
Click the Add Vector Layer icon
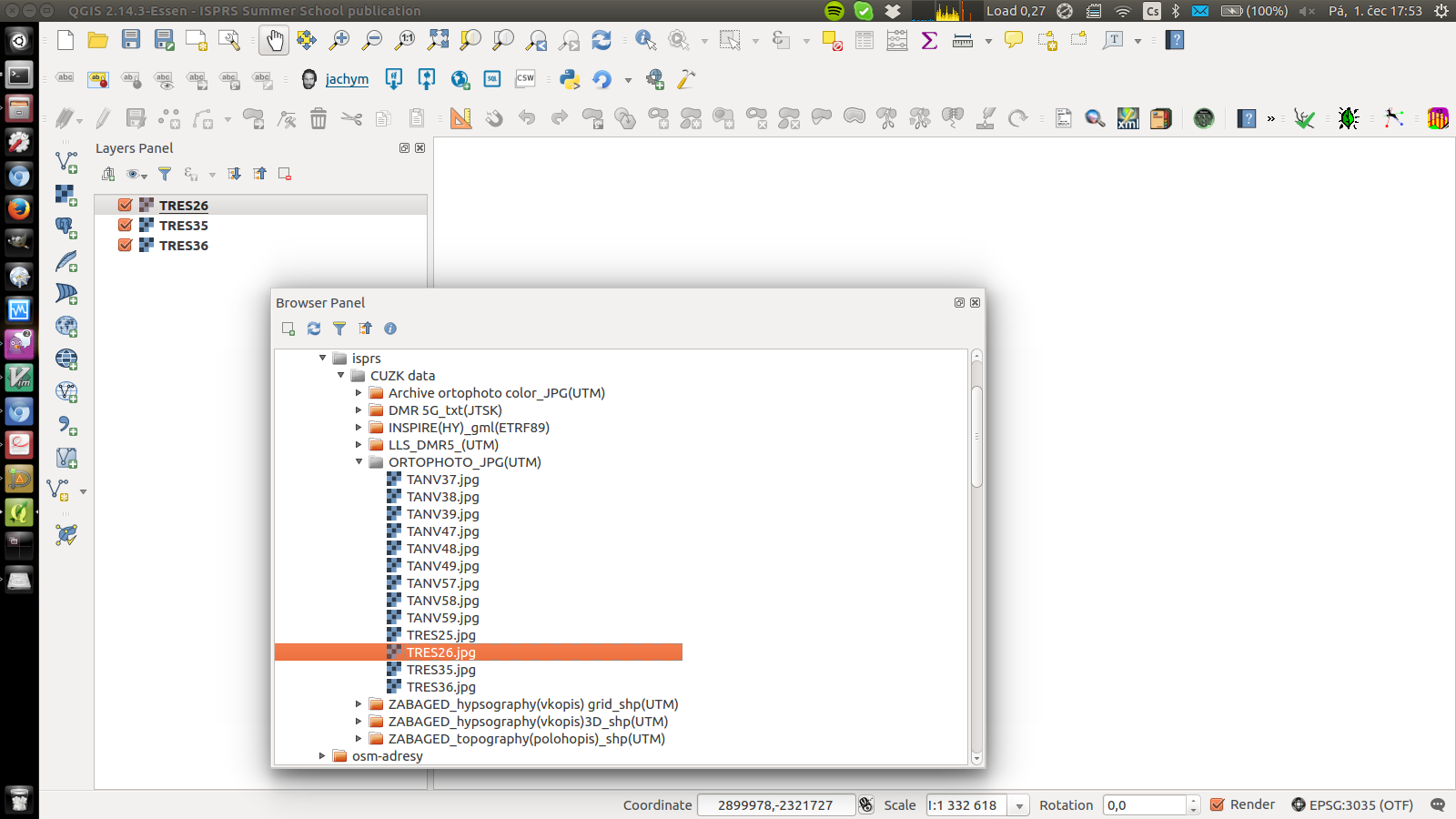66,162
